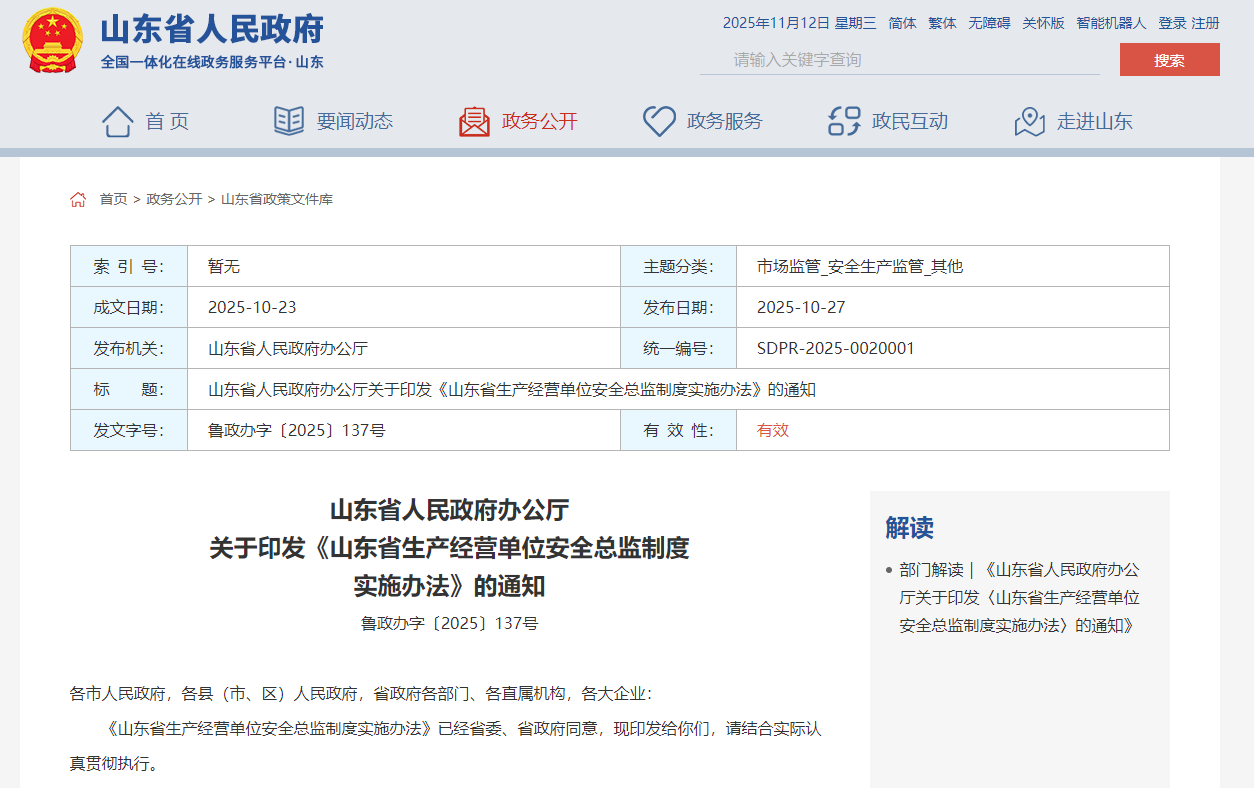
Task: Go to 山东省政策文件库 breadcrumb link
Action: [x=277, y=200]
